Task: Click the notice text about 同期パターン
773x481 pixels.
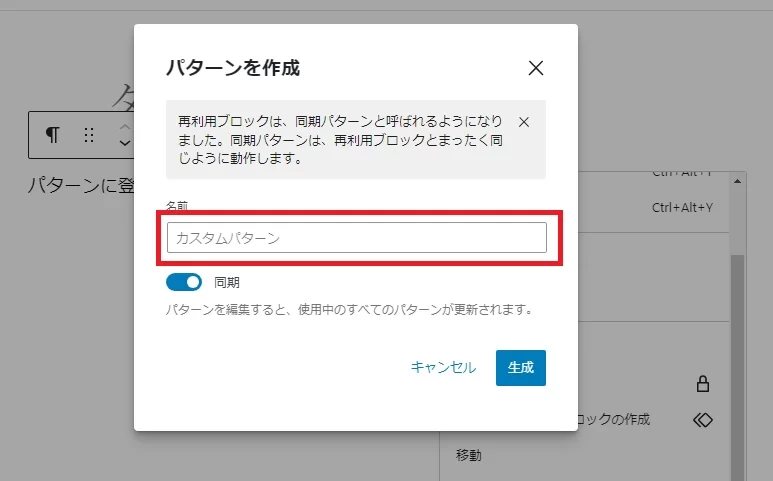Action: click(340, 140)
